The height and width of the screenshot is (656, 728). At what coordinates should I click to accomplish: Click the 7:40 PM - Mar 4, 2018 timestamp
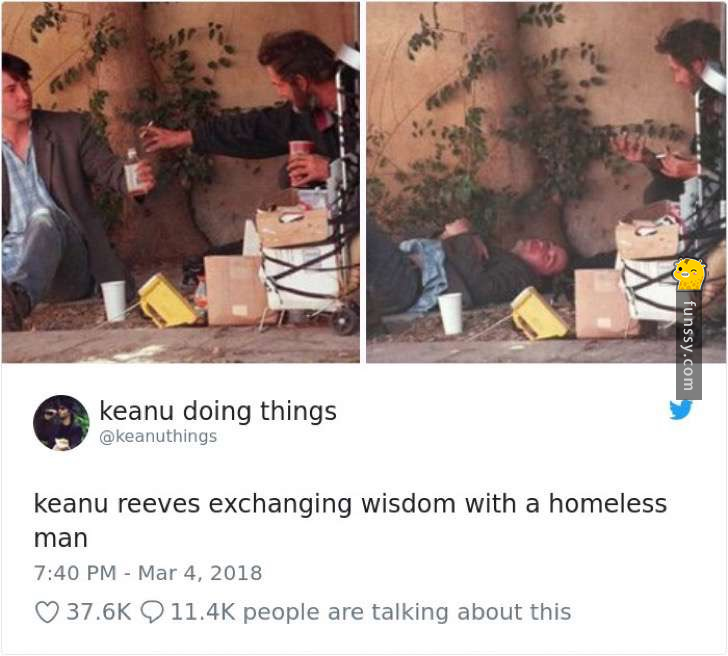pyautogui.click(x=148, y=573)
